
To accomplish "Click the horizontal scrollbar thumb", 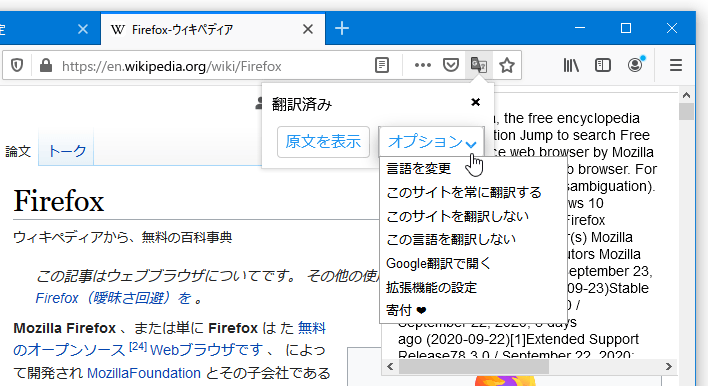I will click(473, 367).
